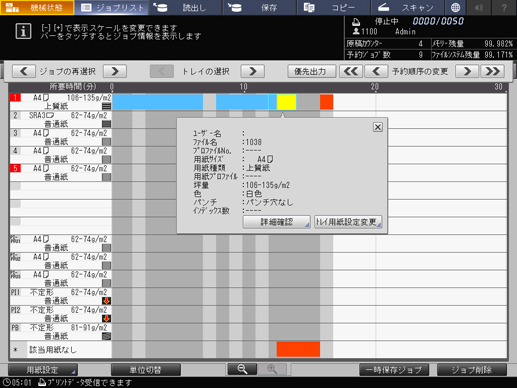The width and height of the screenshot is (517, 388).
Task: Click the 詳細確認 button
Action: [x=277, y=222]
